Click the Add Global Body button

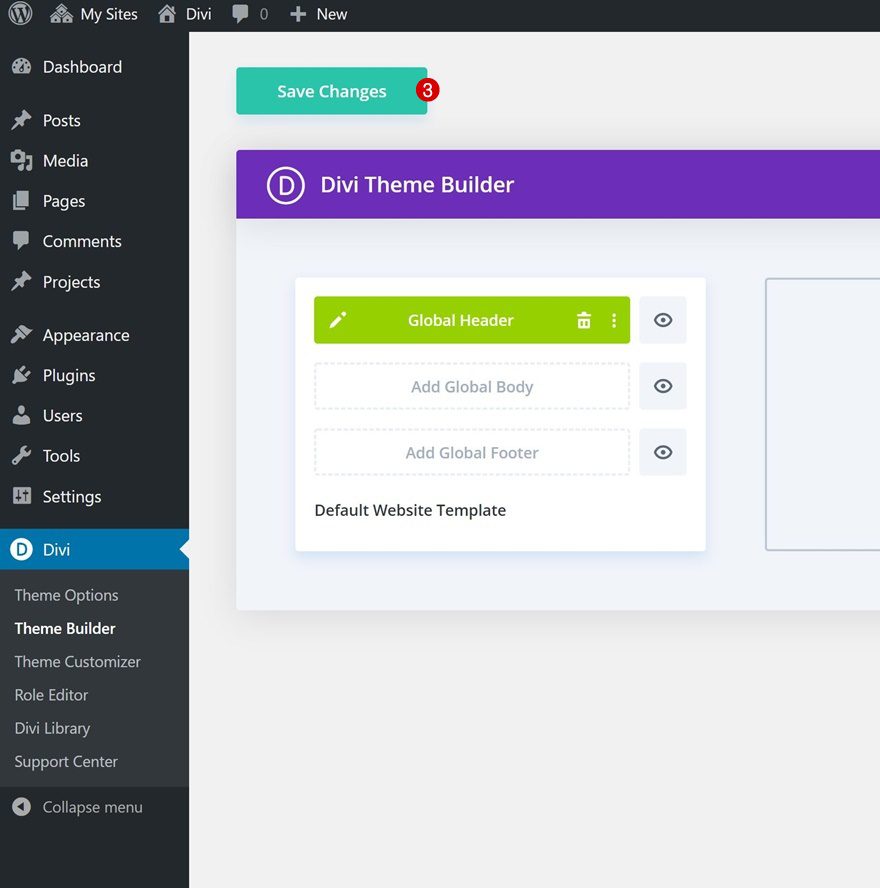click(x=471, y=386)
